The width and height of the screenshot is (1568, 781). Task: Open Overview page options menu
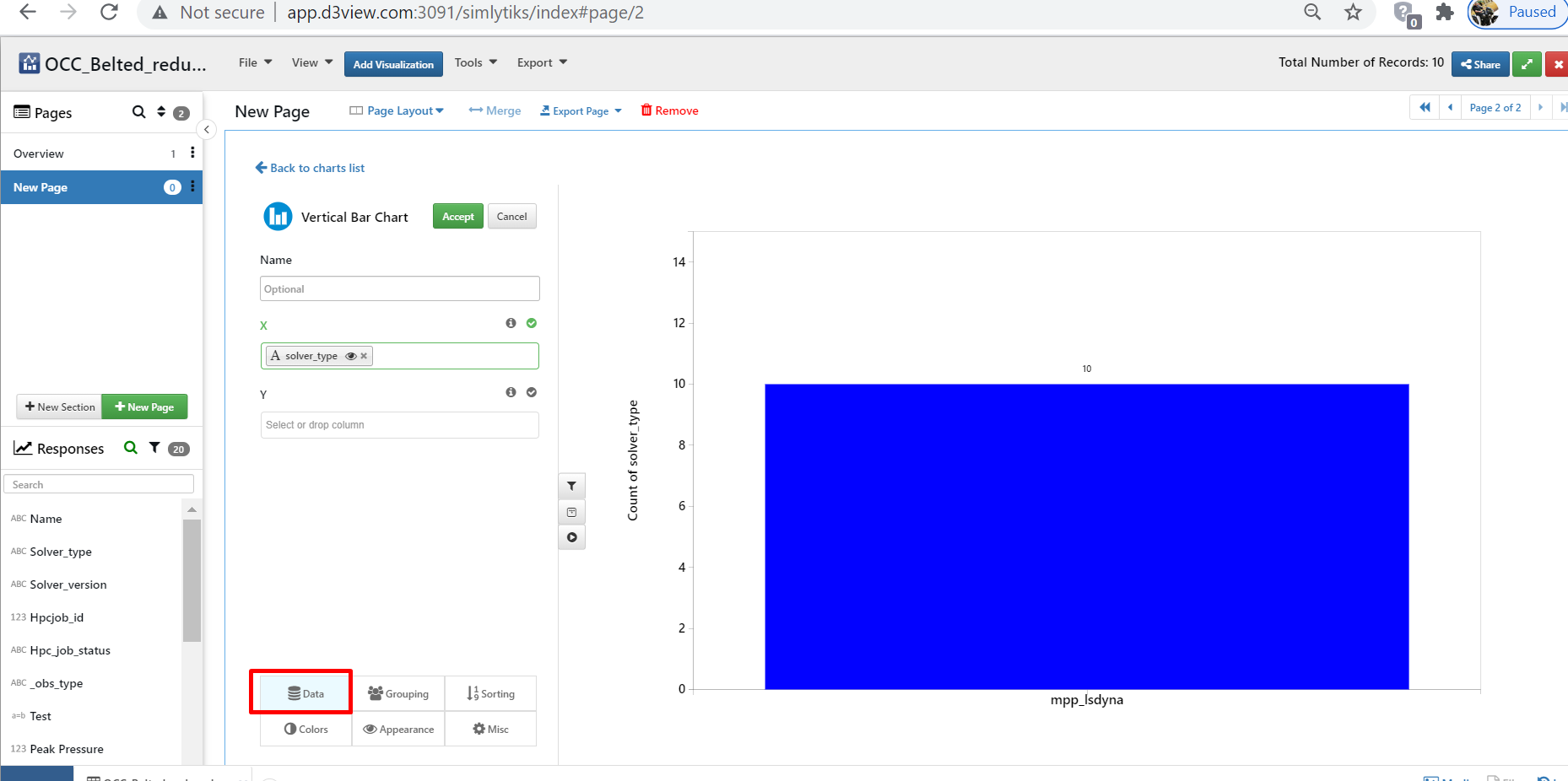tap(192, 153)
